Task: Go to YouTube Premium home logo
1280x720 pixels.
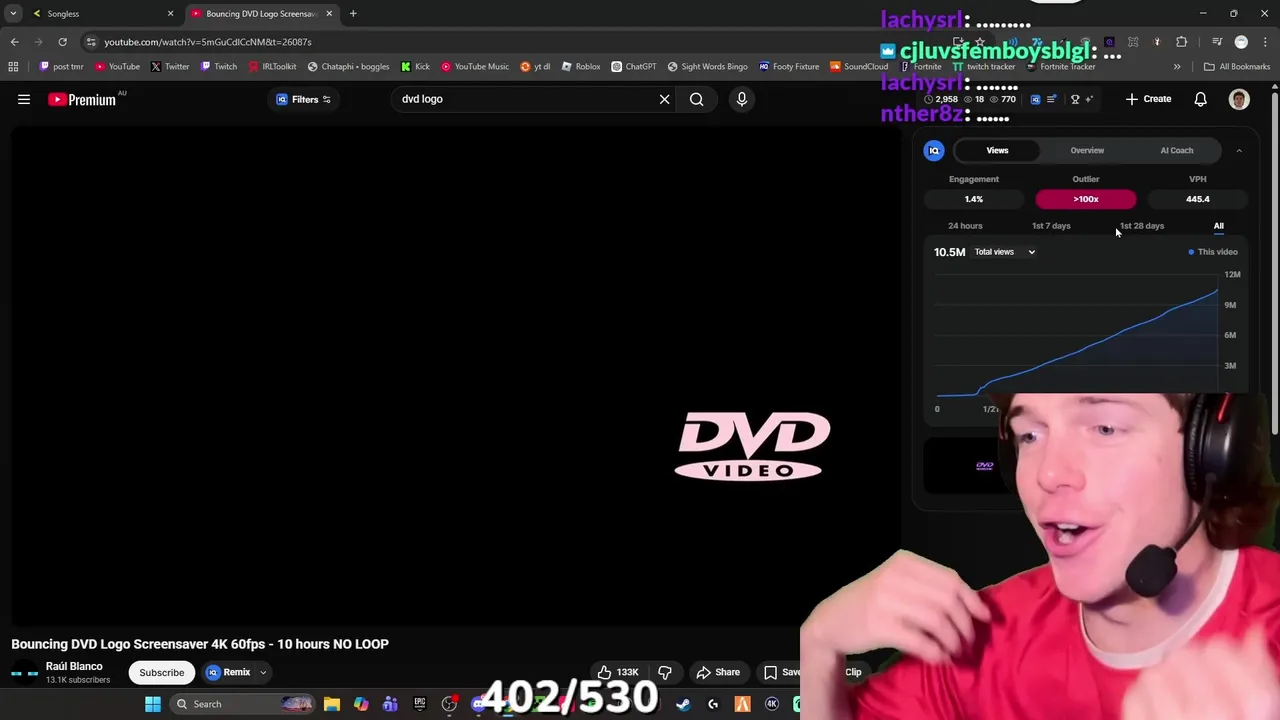Action: (82, 99)
